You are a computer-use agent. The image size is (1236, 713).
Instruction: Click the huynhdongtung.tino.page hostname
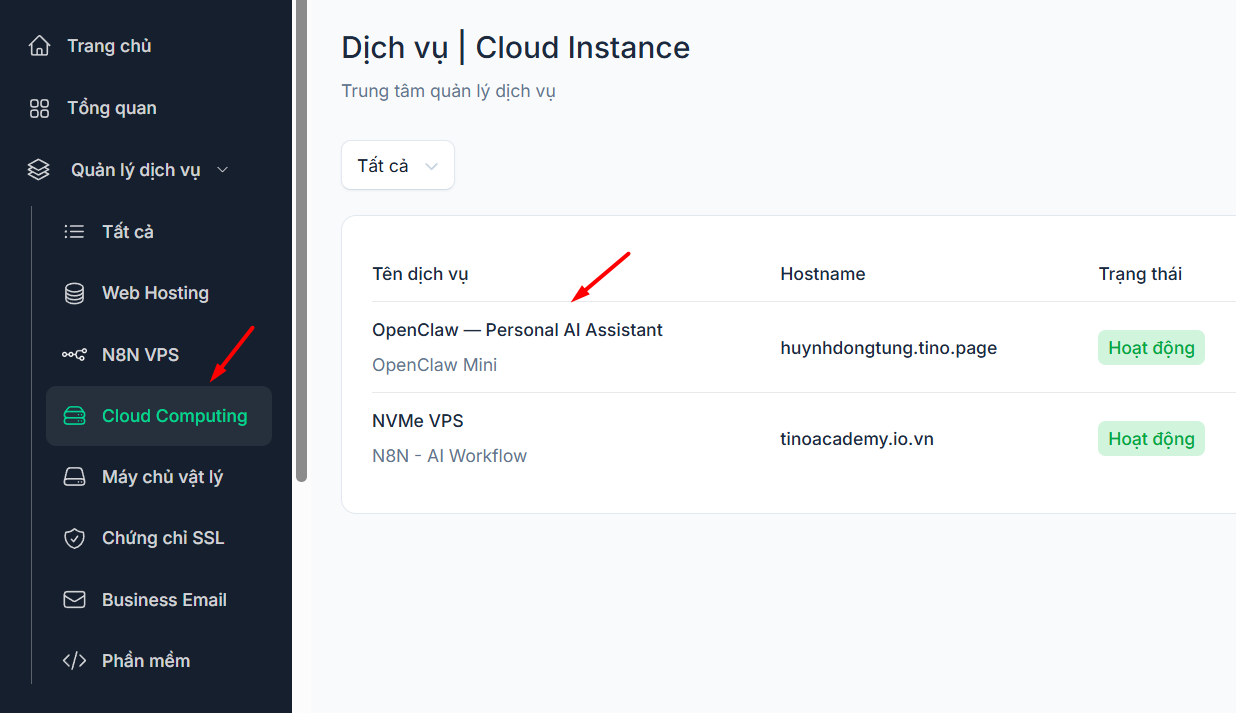(x=888, y=348)
